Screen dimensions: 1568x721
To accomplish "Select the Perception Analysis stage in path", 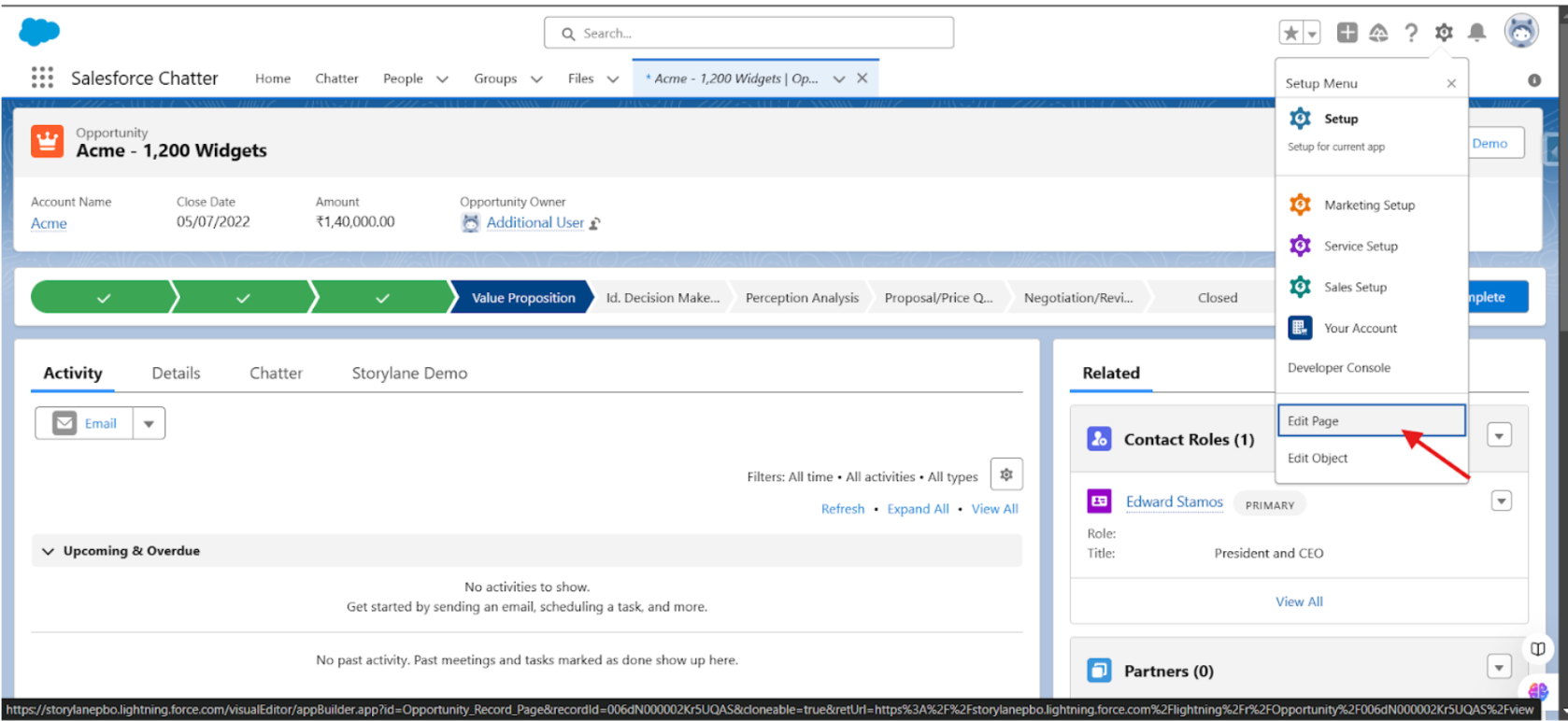I will pos(801,298).
